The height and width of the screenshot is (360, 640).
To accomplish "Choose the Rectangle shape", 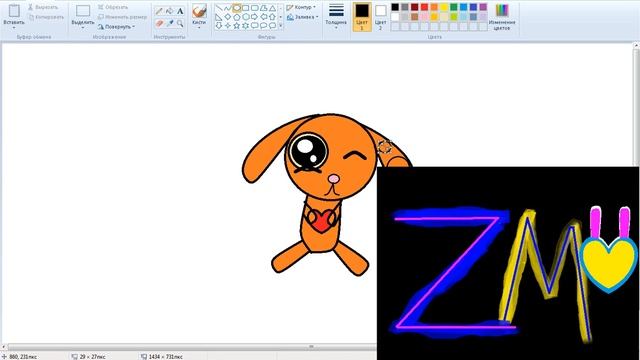I will (x=246, y=8).
